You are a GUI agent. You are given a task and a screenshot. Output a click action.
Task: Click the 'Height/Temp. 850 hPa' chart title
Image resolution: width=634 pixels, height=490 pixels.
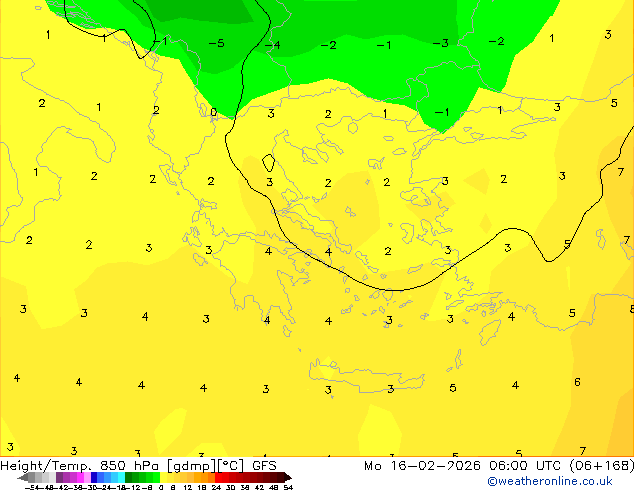click(x=80, y=466)
